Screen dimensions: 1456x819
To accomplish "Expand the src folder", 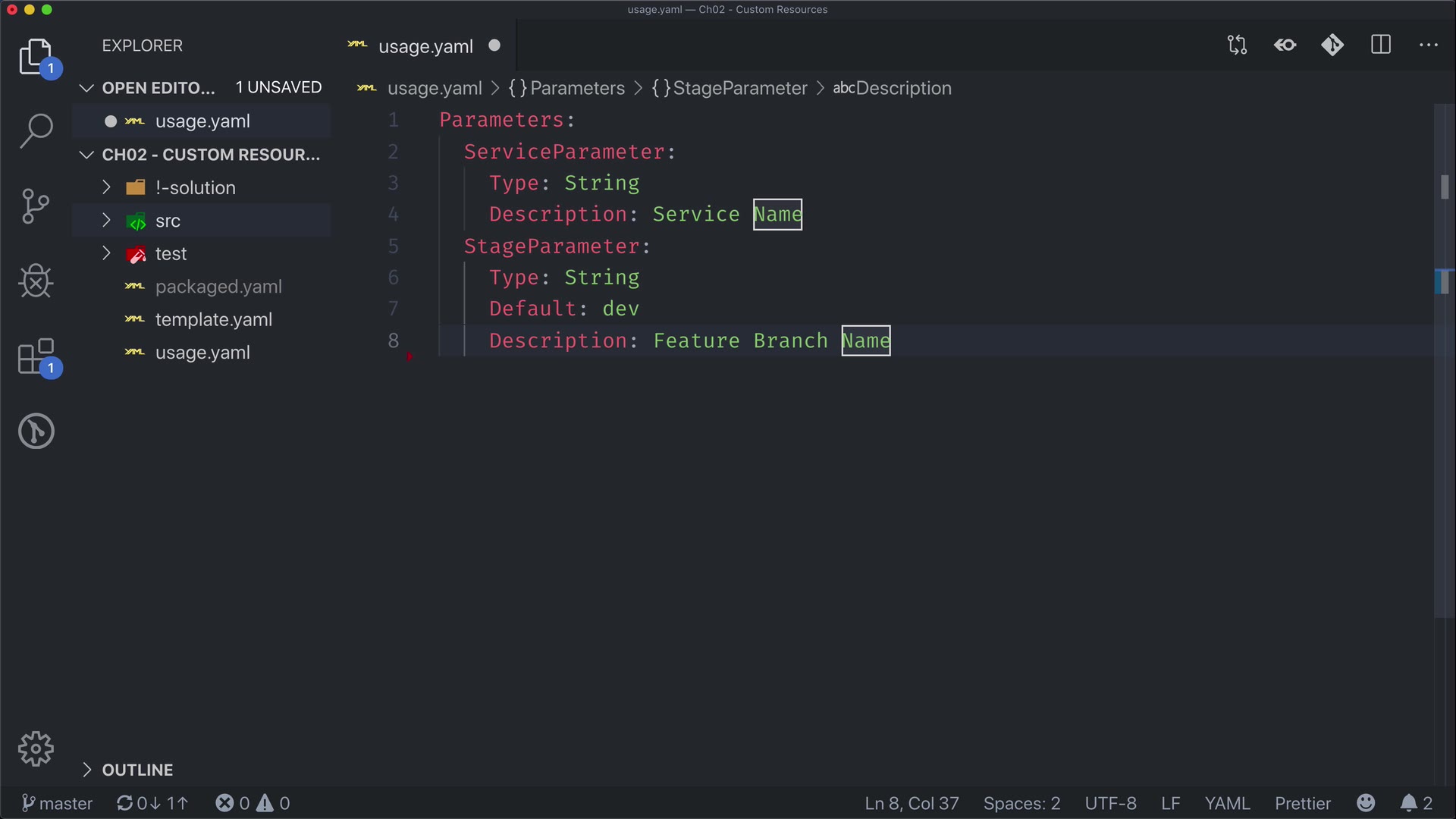I will point(168,221).
